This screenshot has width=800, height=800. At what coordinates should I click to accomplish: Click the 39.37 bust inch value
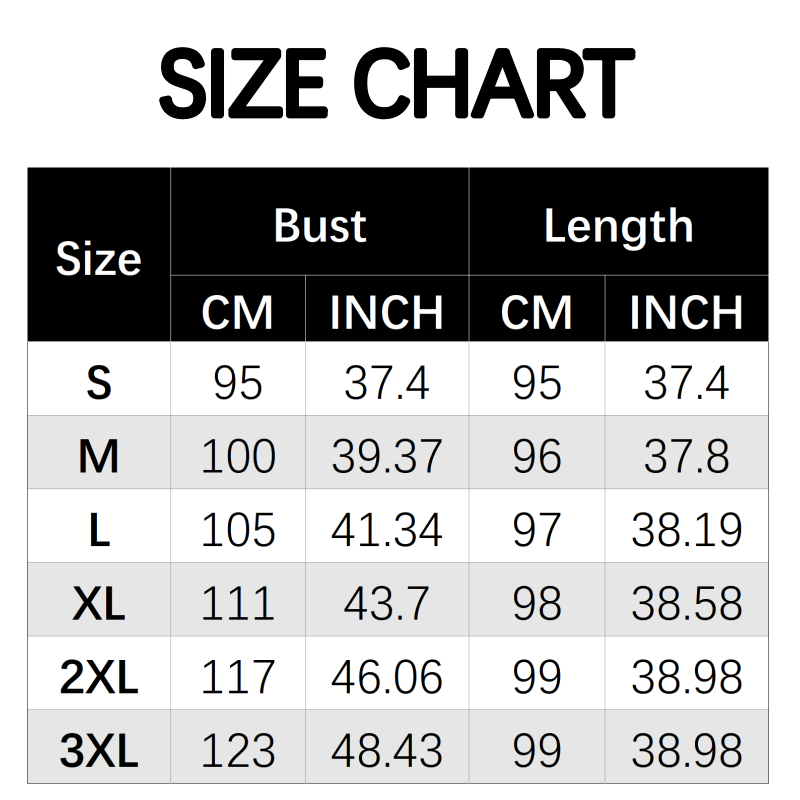(x=386, y=457)
